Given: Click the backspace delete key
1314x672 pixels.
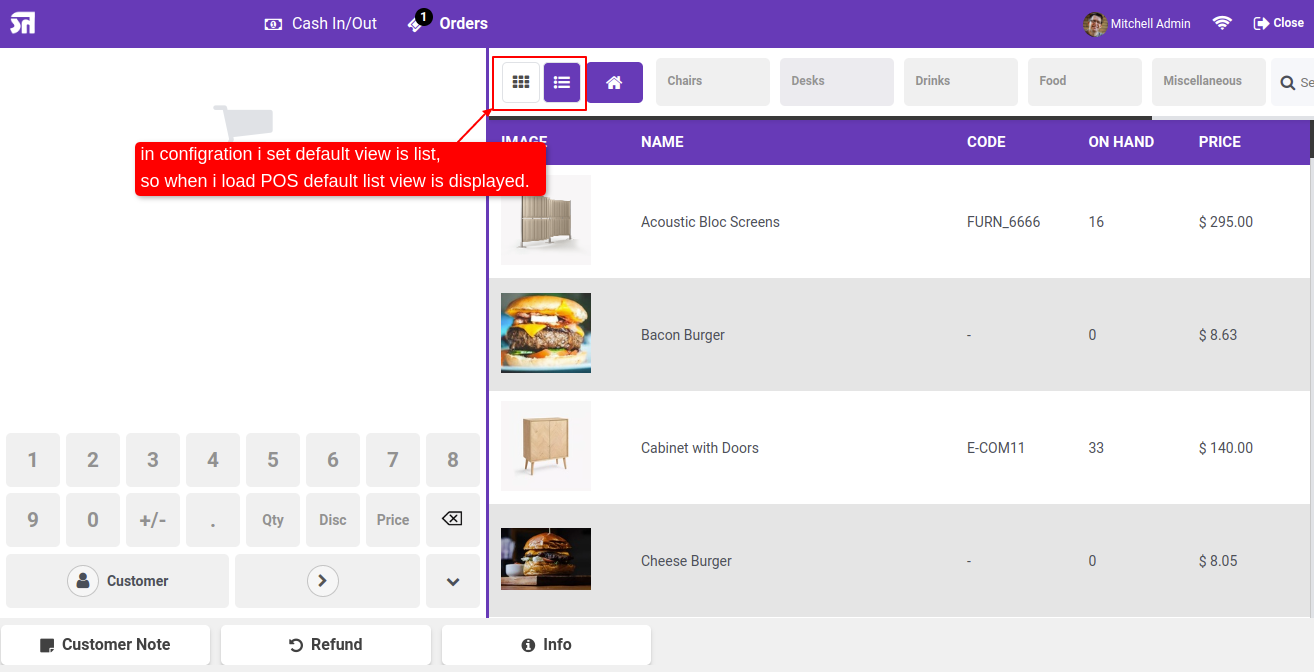Looking at the screenshot, I should tap(453, 520).
